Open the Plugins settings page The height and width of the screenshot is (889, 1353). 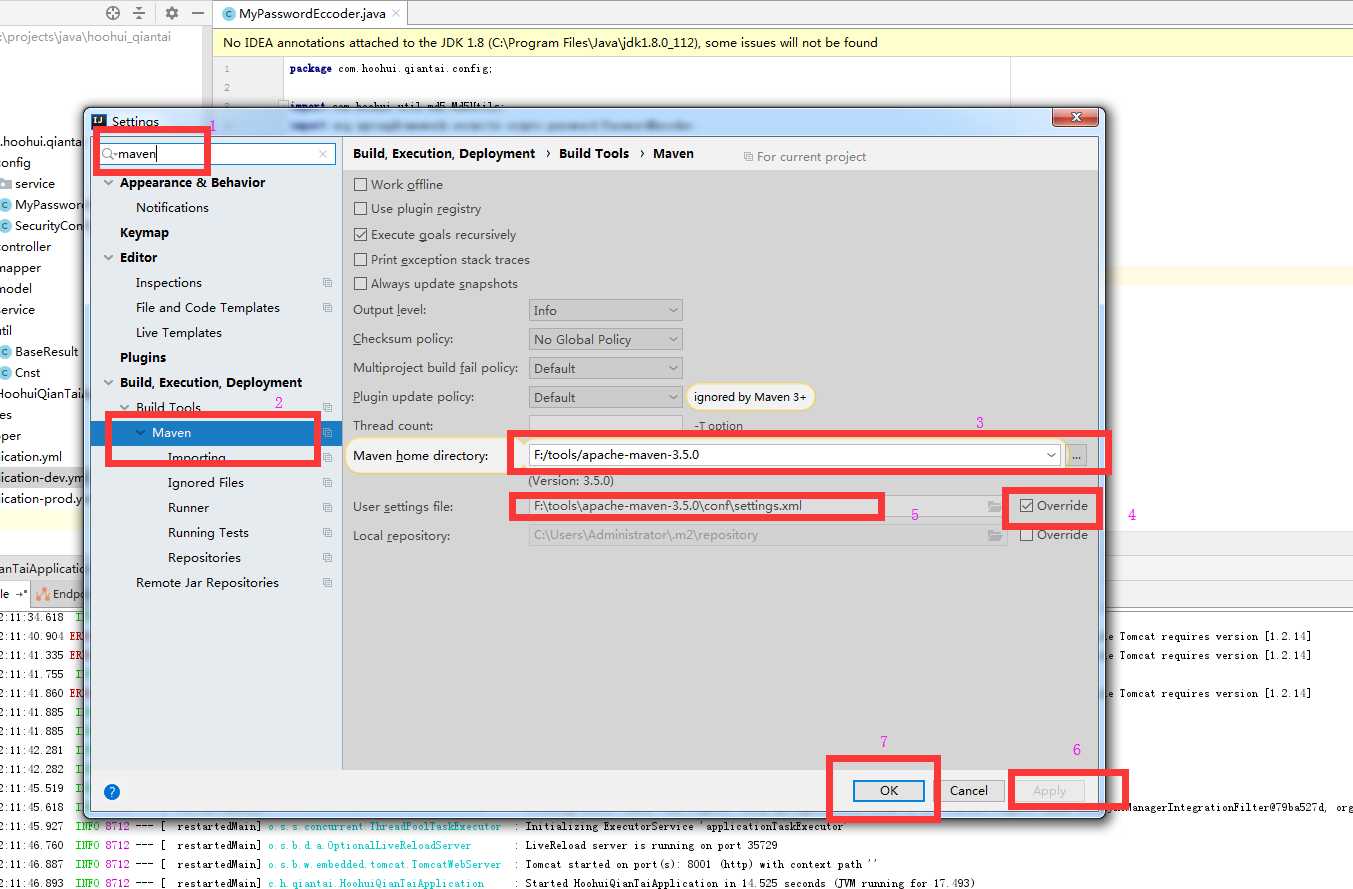143,358
